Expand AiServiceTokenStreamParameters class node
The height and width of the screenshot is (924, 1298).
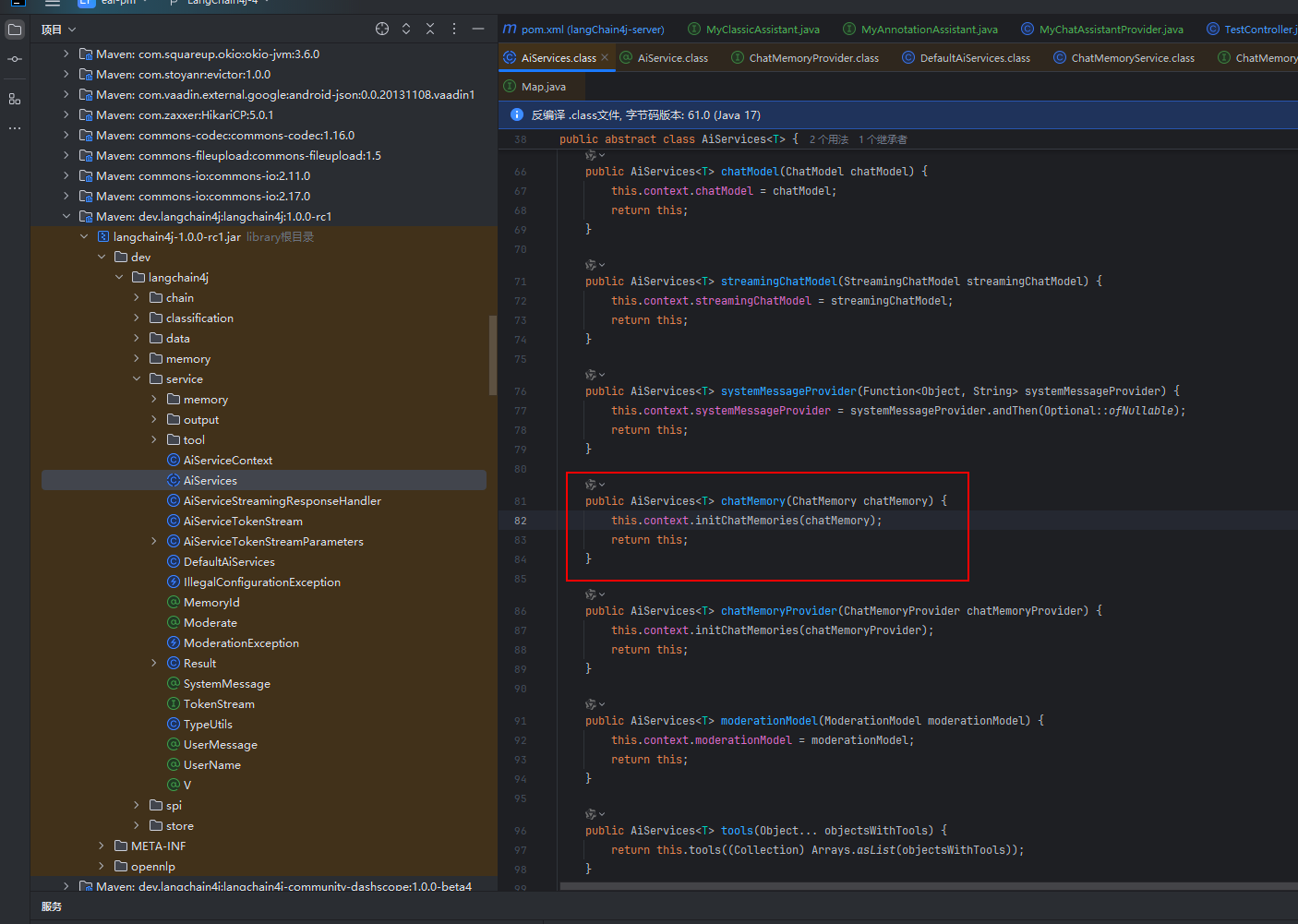[153, 542]
